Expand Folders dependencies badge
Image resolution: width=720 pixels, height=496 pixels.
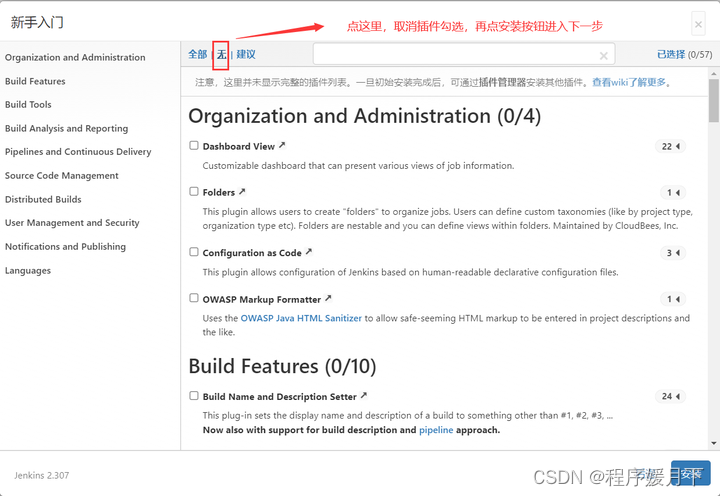pos(673,192)
